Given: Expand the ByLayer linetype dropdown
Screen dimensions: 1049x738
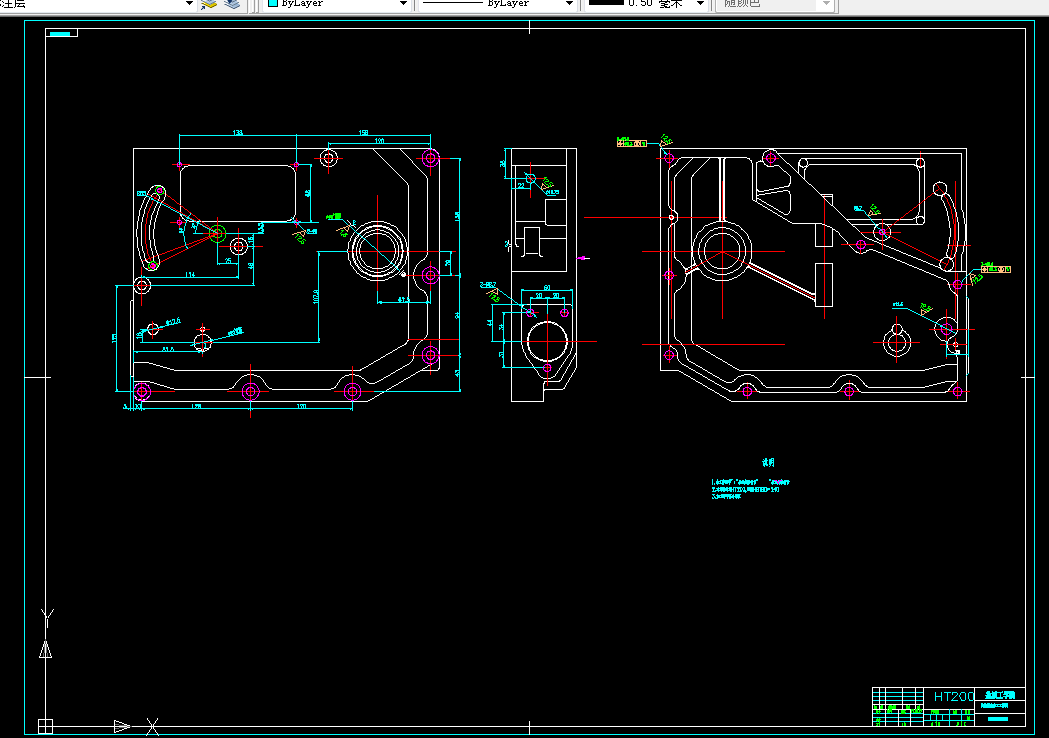Looking at the screenshot, I should pyautogui.click(x=569, y=4).
